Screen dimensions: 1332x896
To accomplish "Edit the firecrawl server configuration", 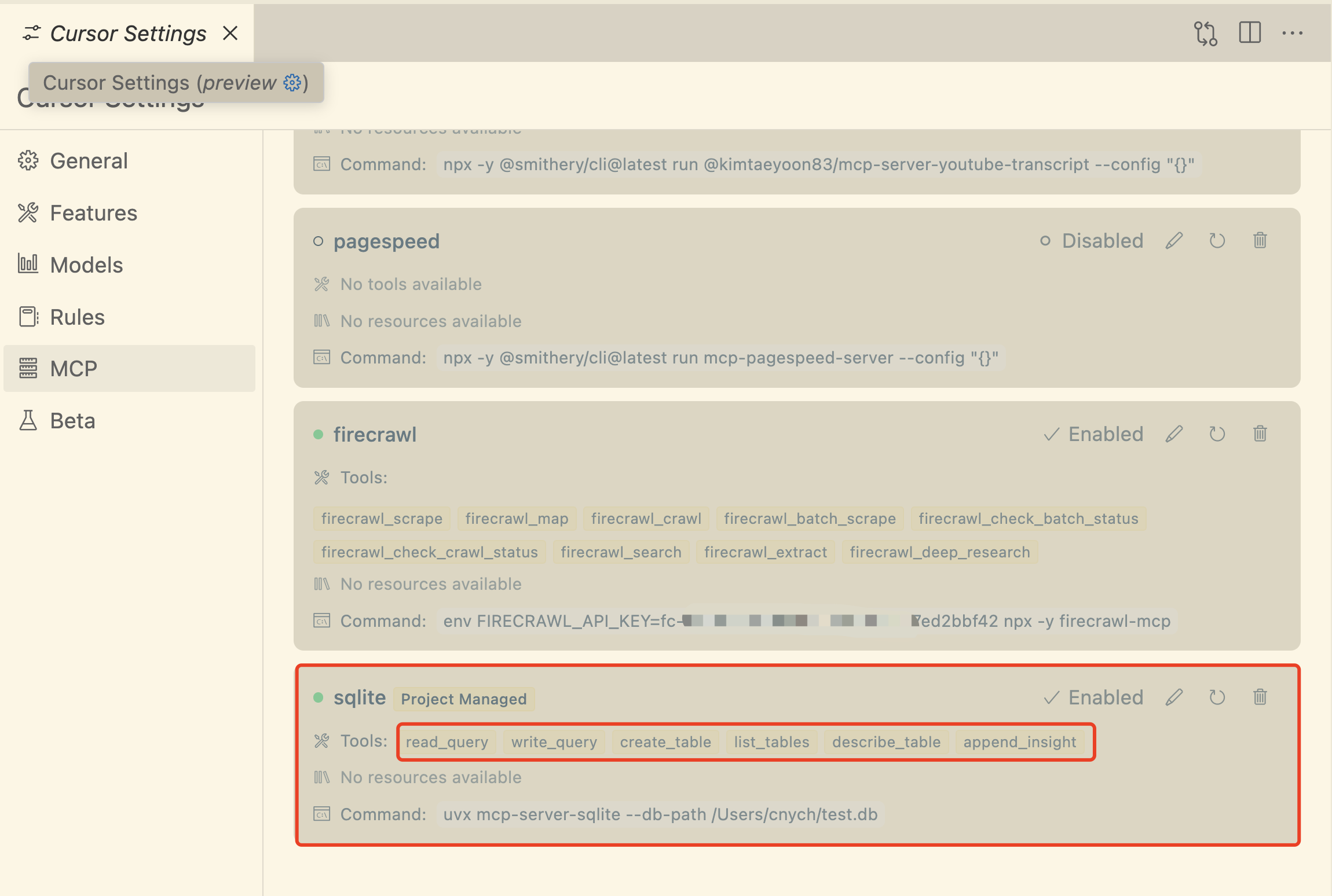I will pyautogui.click(x=1174, y=434).
